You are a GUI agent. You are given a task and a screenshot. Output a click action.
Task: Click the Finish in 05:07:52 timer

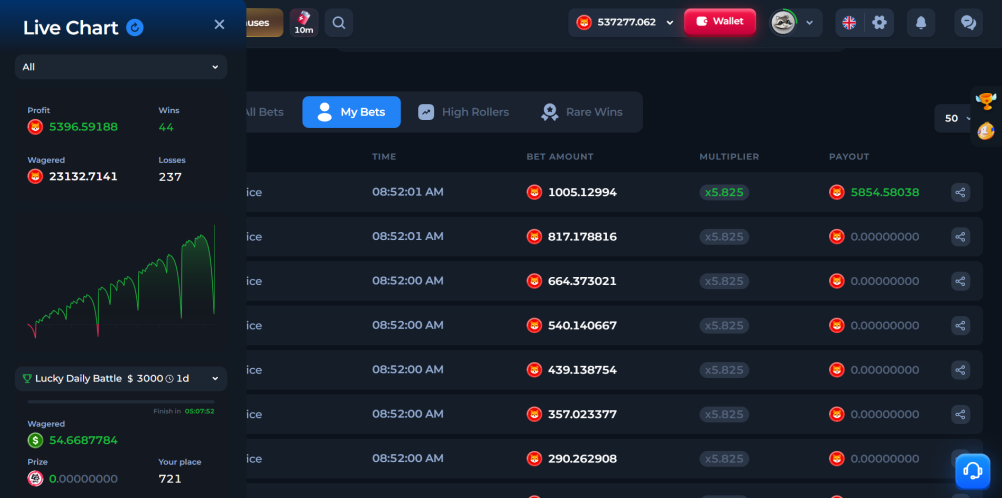pos(183,411)
